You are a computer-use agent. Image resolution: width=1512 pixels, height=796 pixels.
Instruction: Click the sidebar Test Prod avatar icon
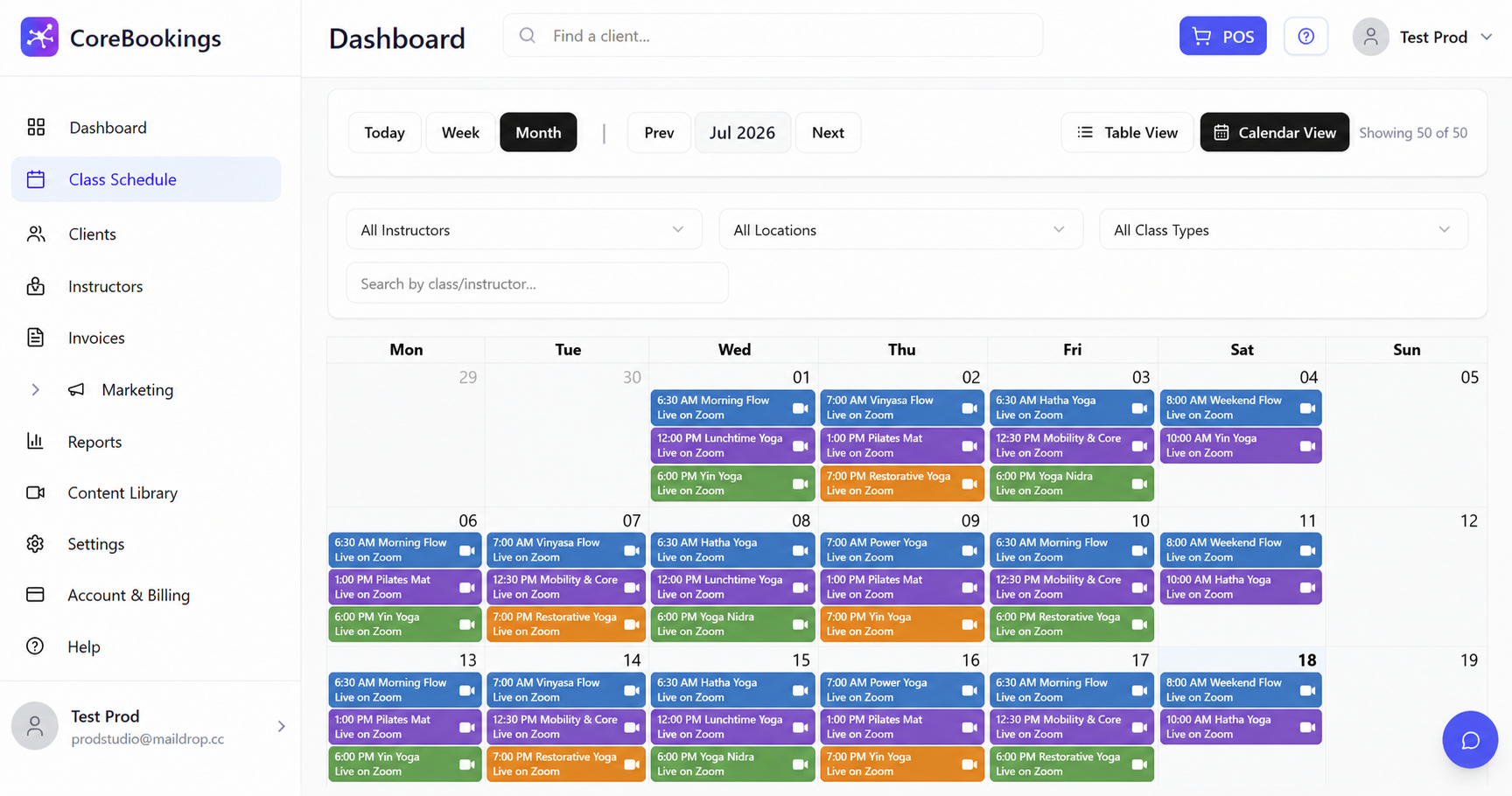[35, 726]
